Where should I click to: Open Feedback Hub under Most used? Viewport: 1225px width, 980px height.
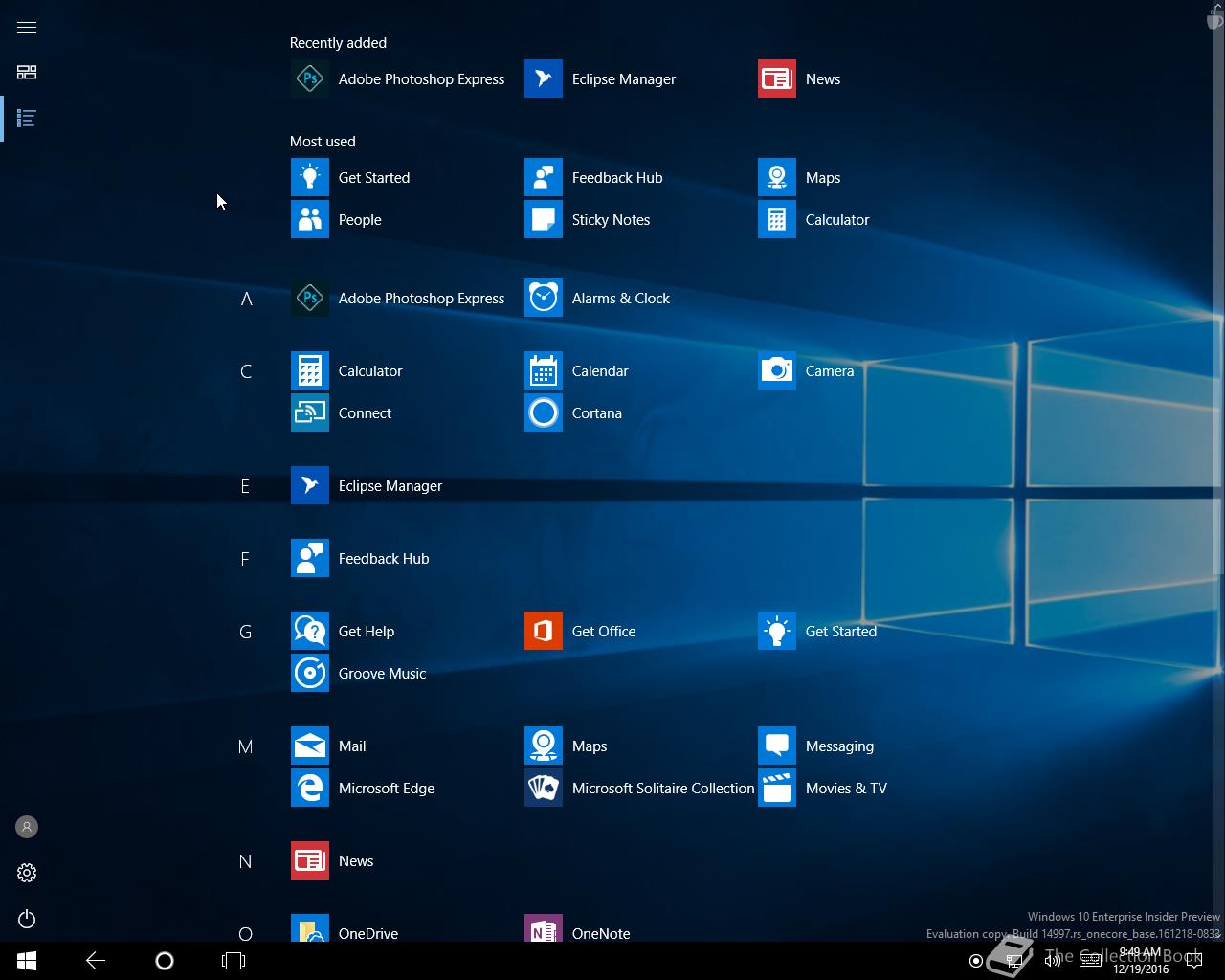[594, 177]
